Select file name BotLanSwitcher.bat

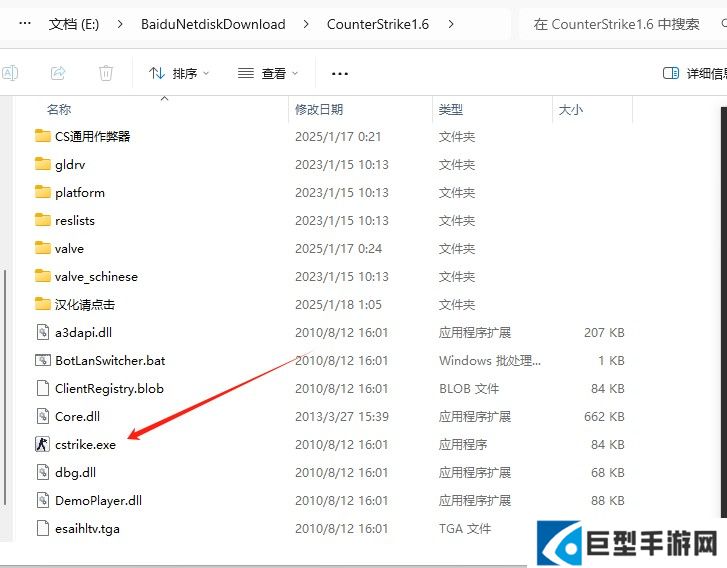[x=110, y=360]
